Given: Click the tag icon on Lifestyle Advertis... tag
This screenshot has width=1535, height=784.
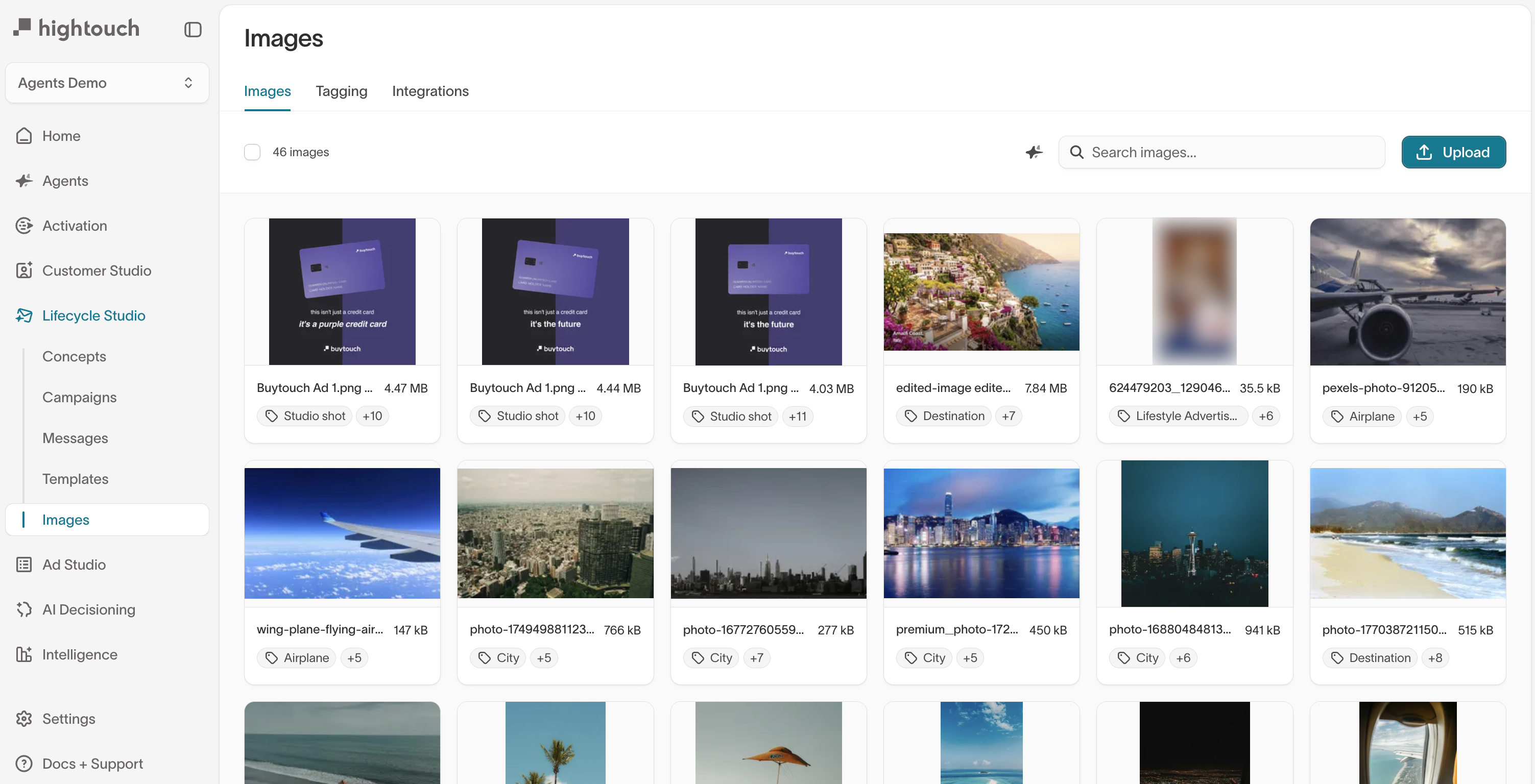Looking at the screenshot, I should point(1123,416).
